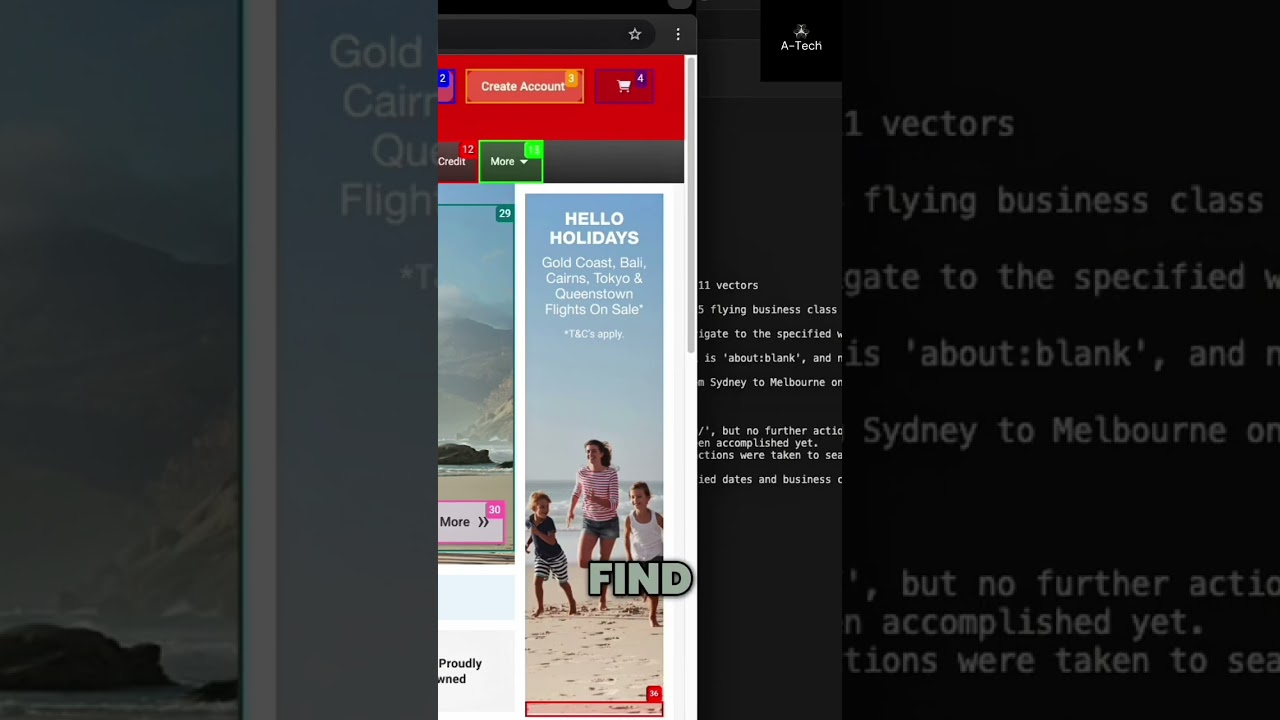Viewport: 1280px width, 720px height.
Task: Click the More link with double chevrons
Action: click(x=471, y=522)
